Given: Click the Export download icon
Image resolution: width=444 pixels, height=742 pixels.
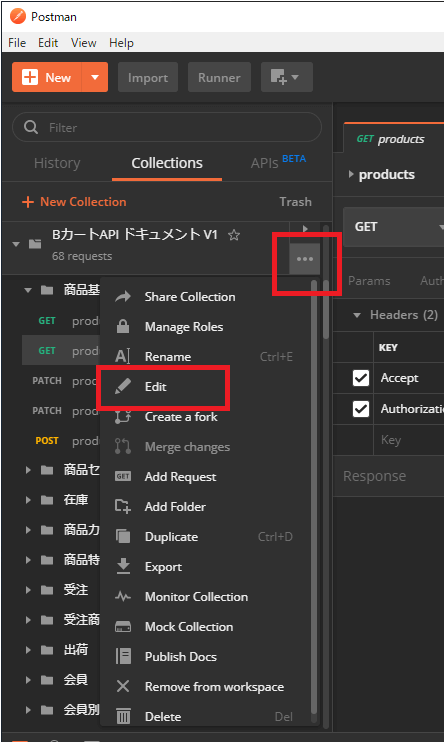Looking at the screenshot, I should (x=123, y=566).
